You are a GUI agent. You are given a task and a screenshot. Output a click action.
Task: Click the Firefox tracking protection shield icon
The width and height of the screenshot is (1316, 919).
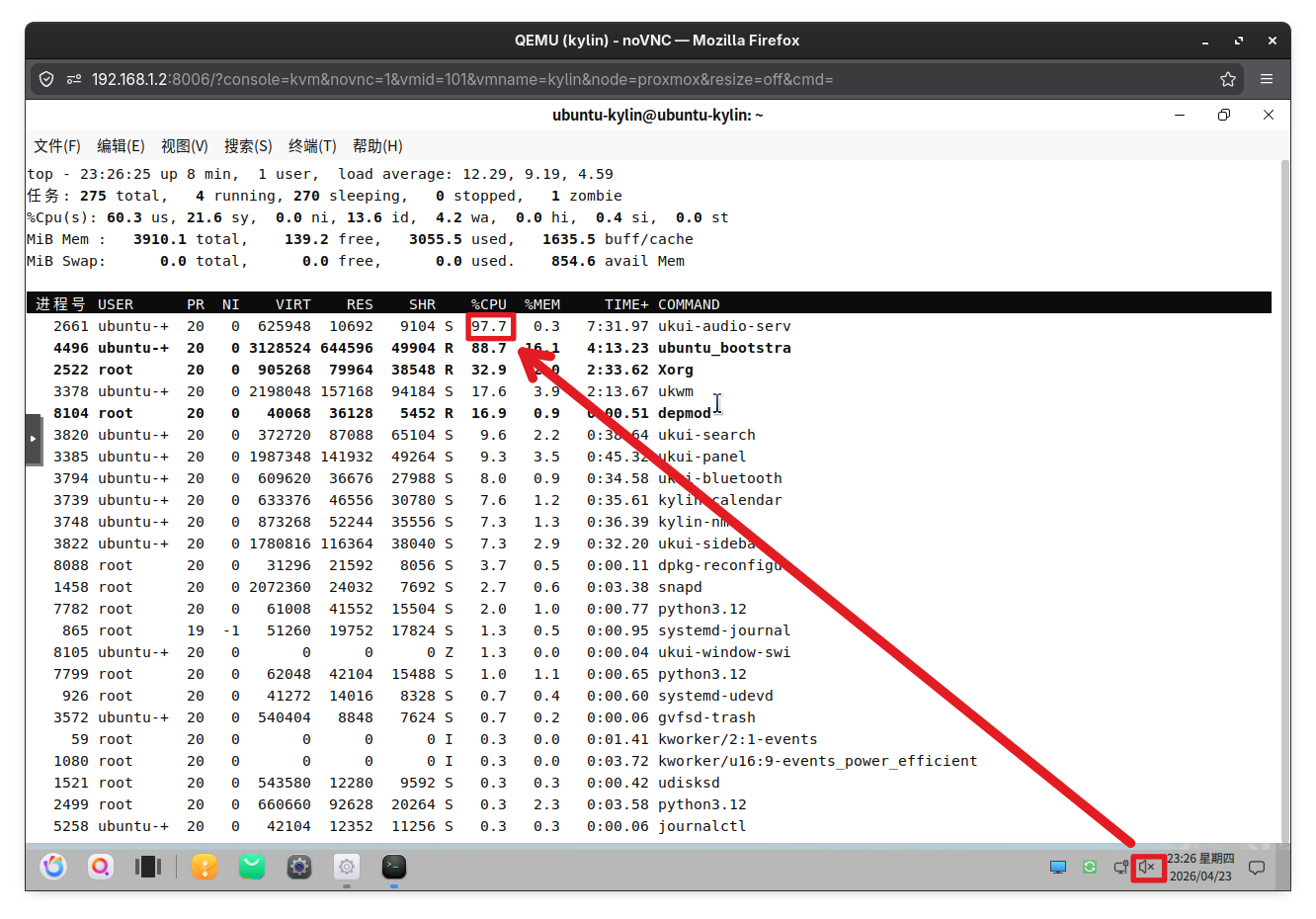point(46,79)
